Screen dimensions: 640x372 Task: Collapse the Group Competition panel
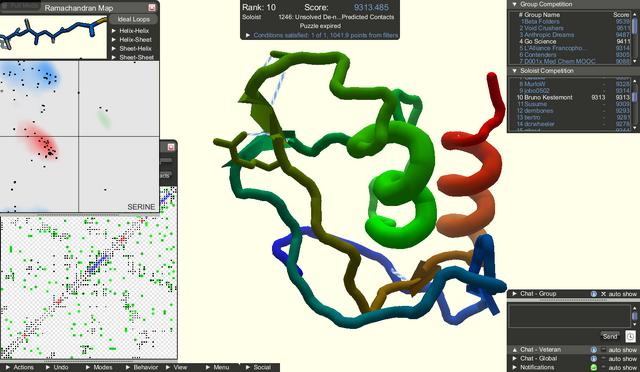point(514,4)
